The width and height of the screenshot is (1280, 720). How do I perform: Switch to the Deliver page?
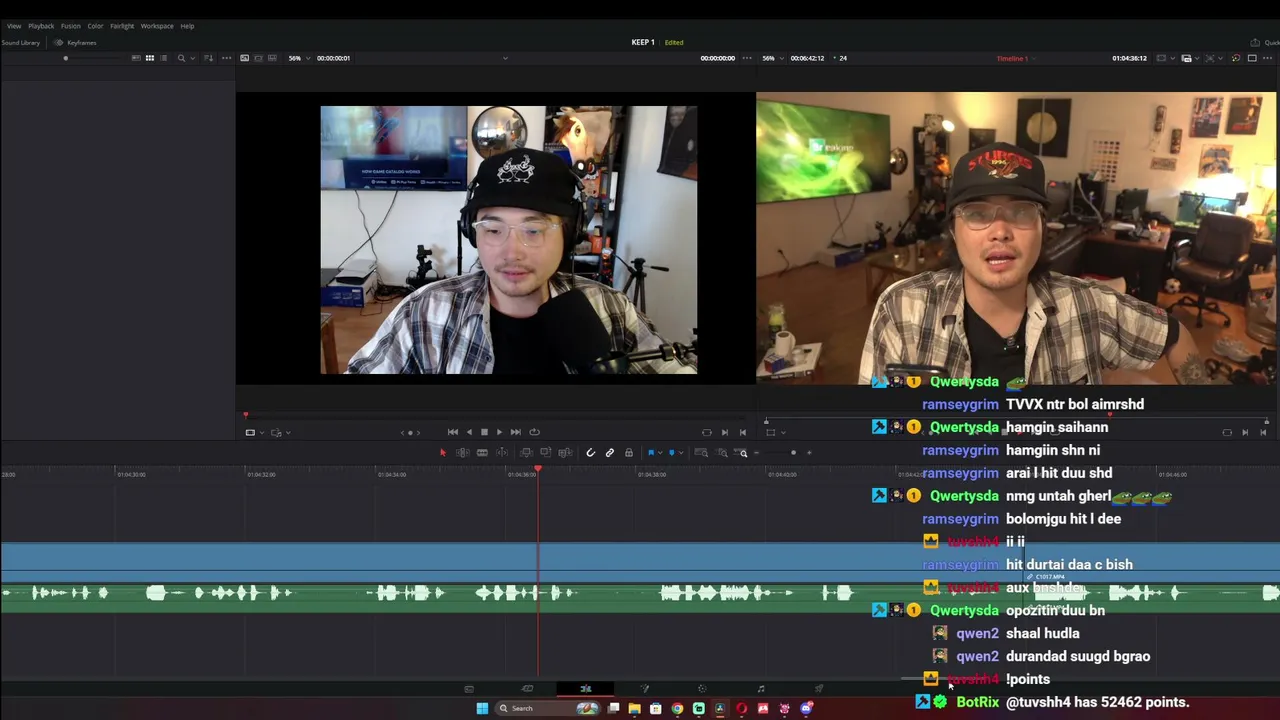pyautogui.click(x=819, y=689)
